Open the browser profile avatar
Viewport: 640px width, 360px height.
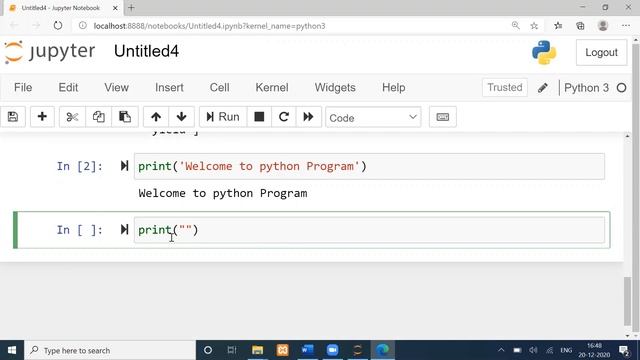coord(603,26)
